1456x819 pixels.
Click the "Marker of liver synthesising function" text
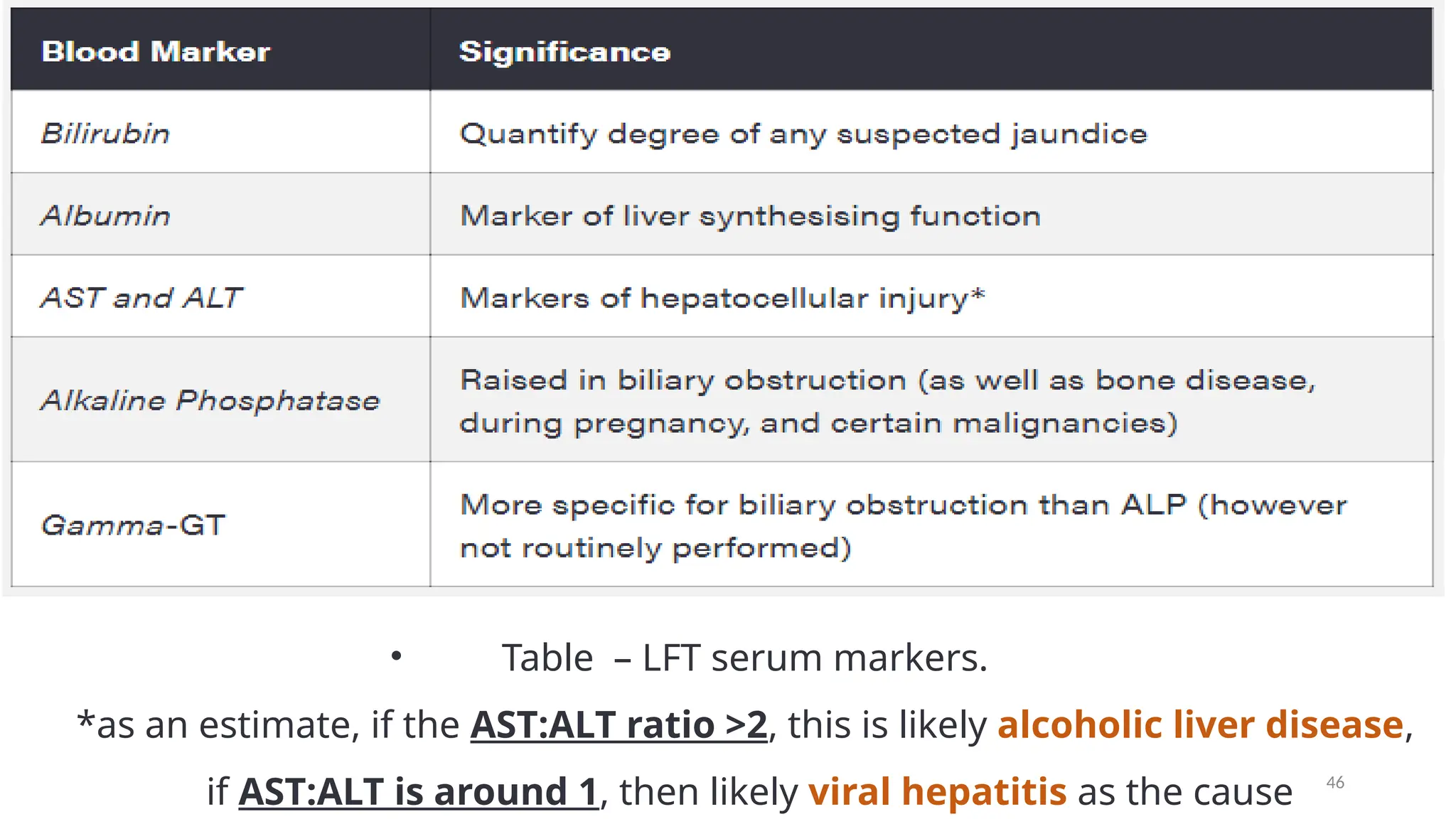click(x=750, y=215)
